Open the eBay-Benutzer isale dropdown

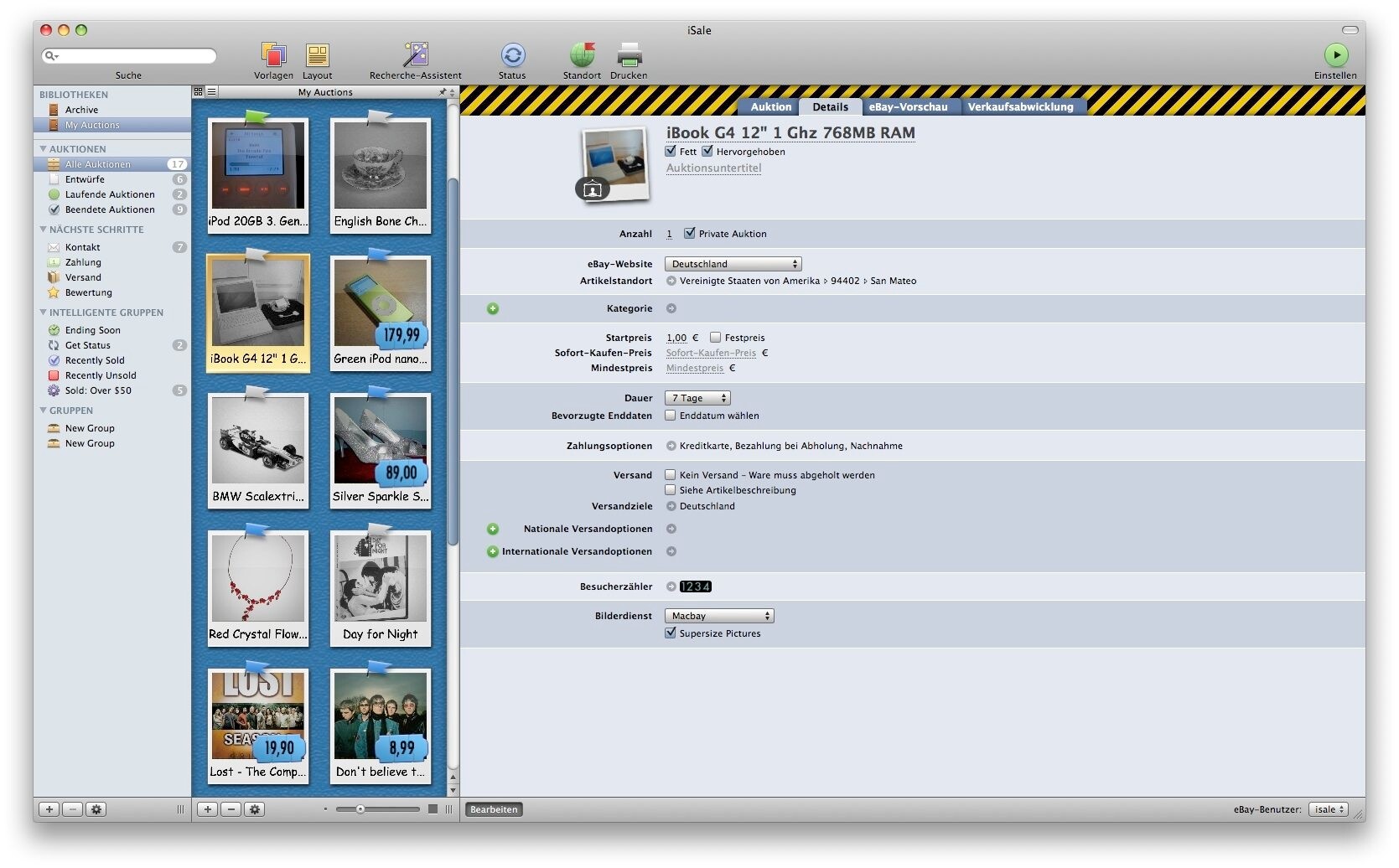1329,809
